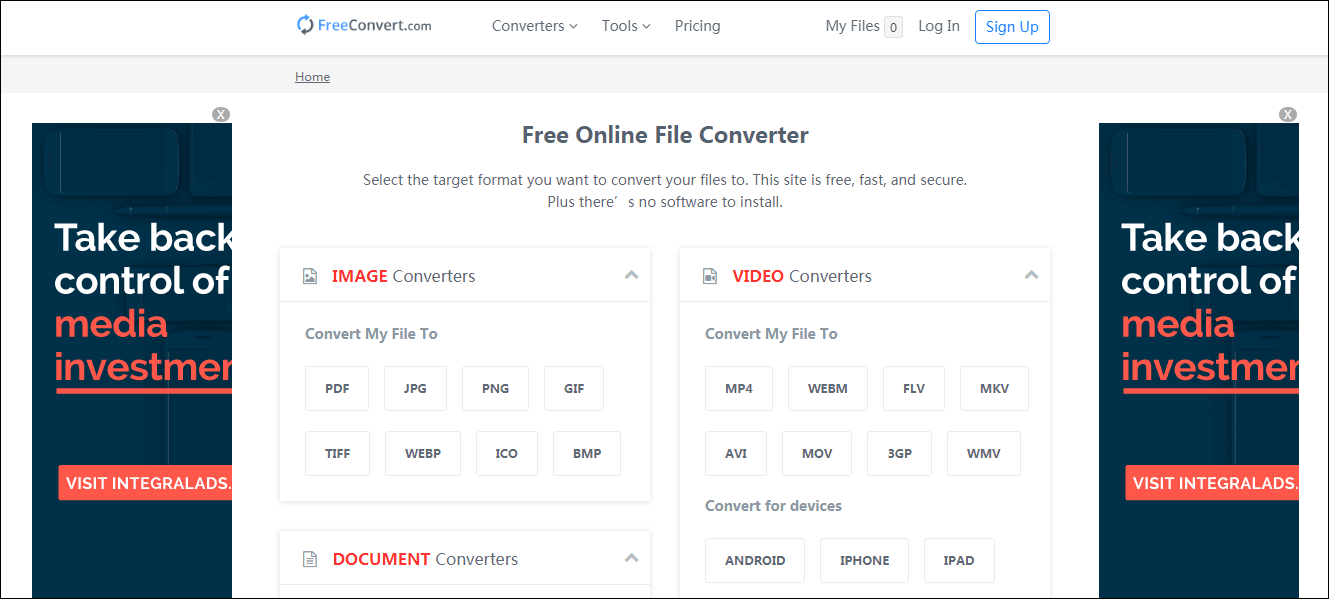1329x599 pixels.
Task: Select the BMP converter button
Action: [587, 453]
